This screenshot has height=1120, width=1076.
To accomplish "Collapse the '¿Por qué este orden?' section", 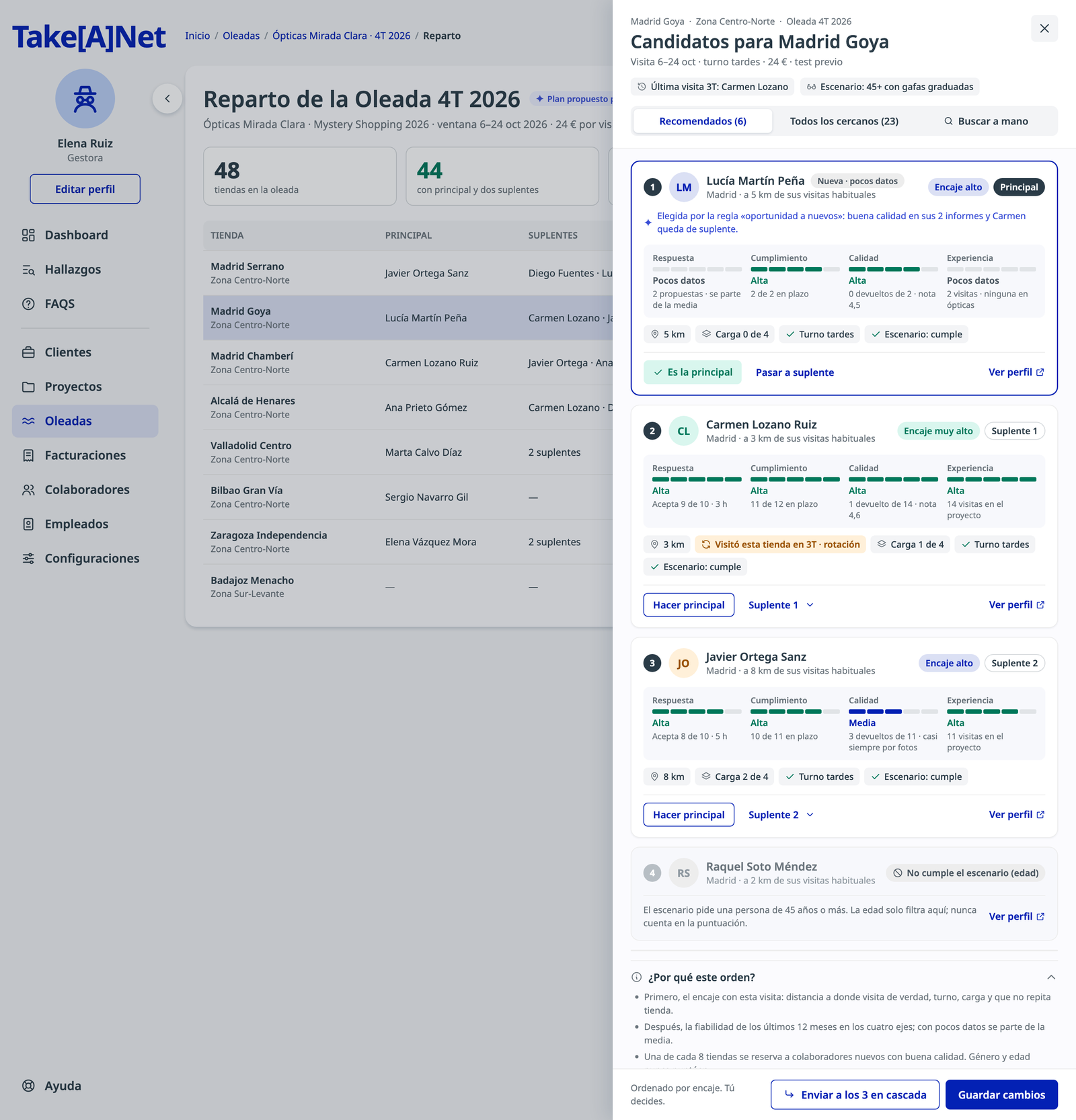I will pos(1051,977).
